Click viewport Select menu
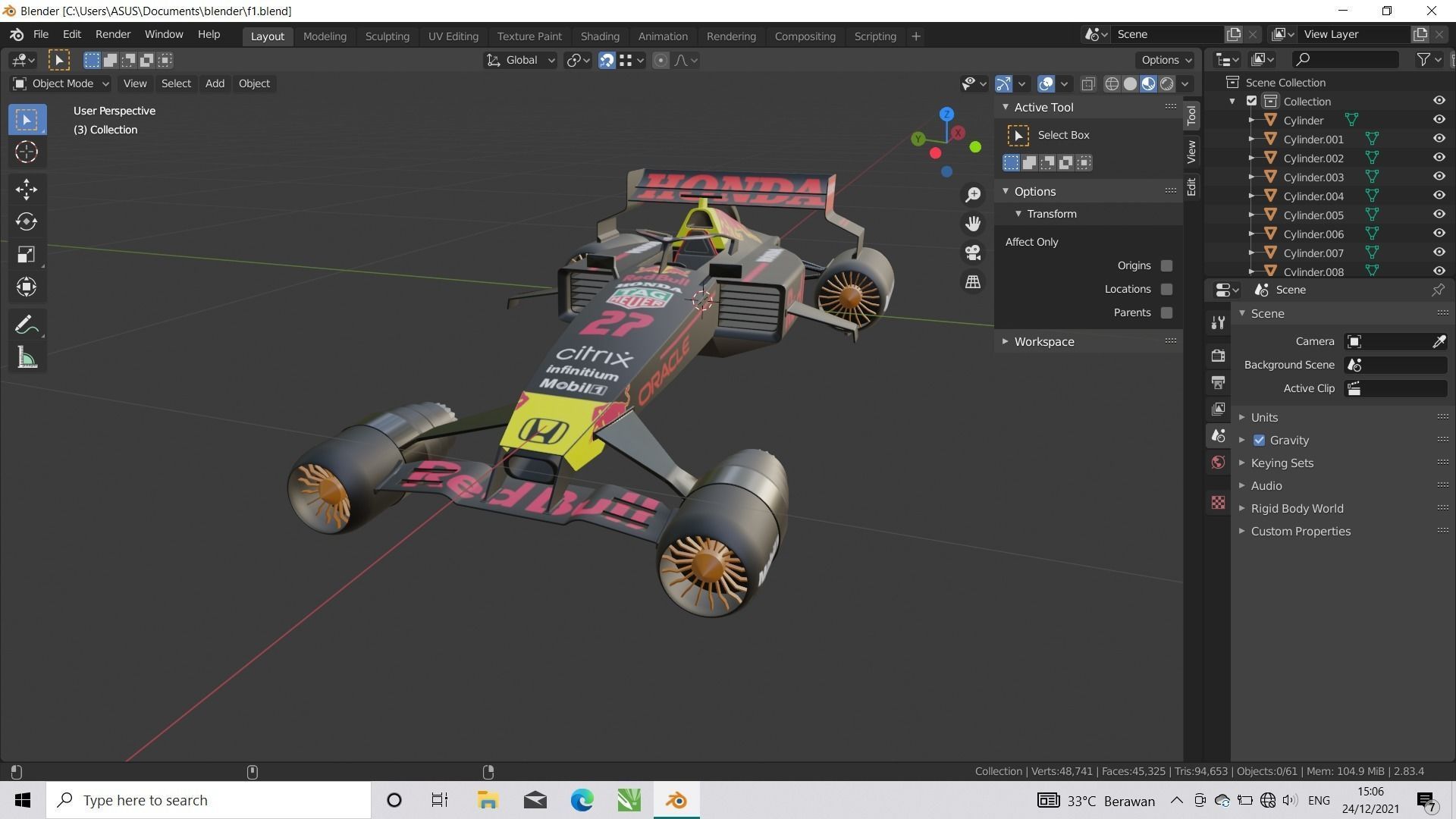The width and height of the screenshot is (1456, 819). point(176,84)
